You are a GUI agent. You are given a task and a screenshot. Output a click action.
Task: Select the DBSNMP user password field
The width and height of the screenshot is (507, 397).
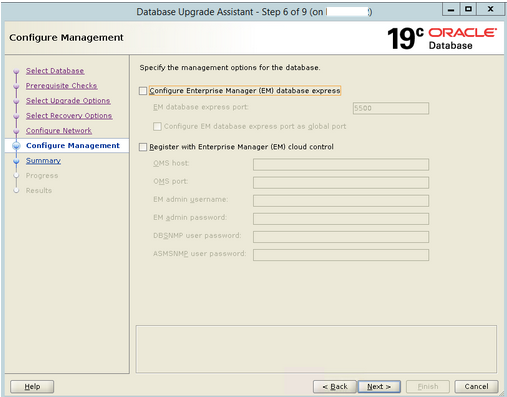(341, 237)
